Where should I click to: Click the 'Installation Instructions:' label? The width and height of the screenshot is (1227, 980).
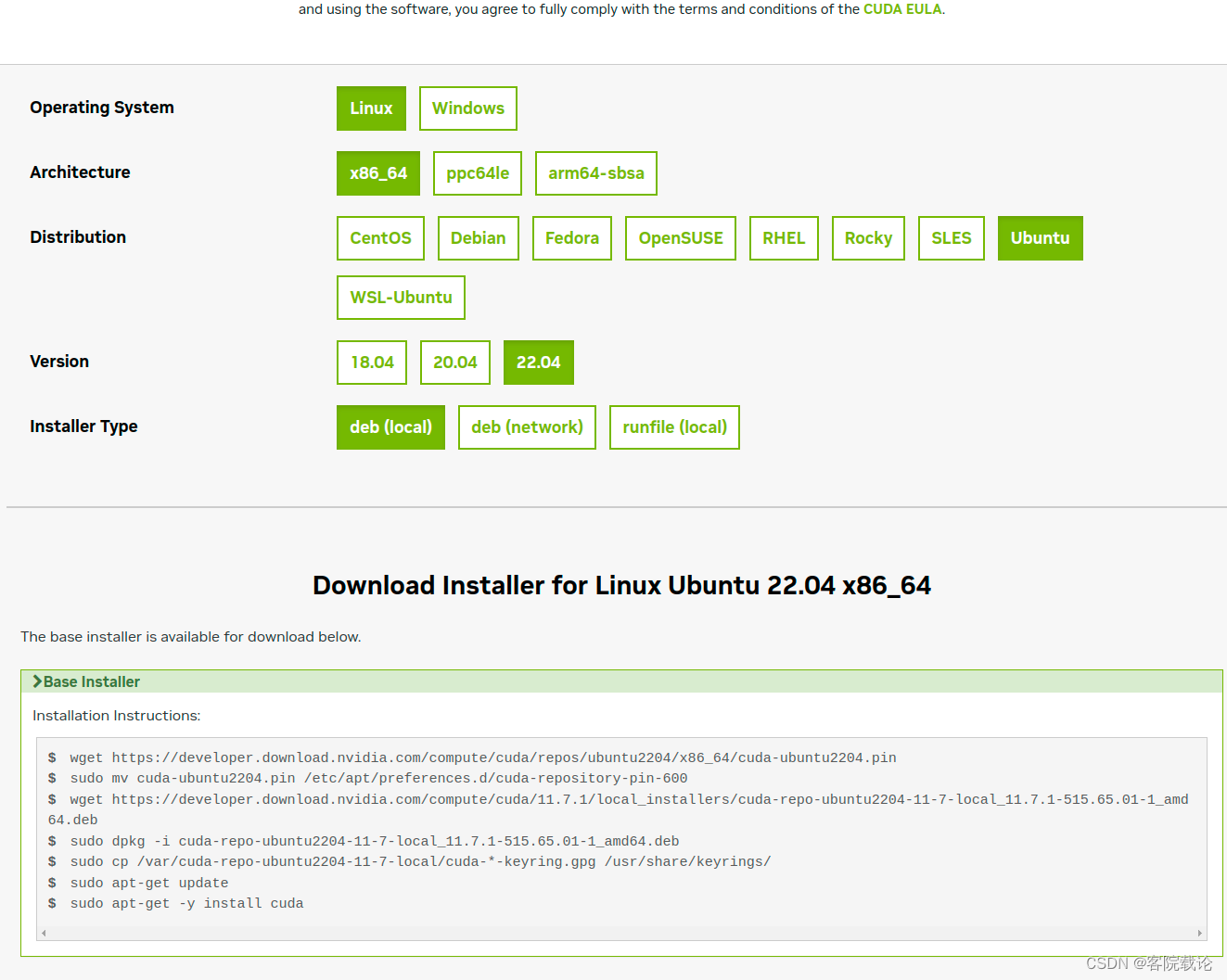(x=116, y=716)
